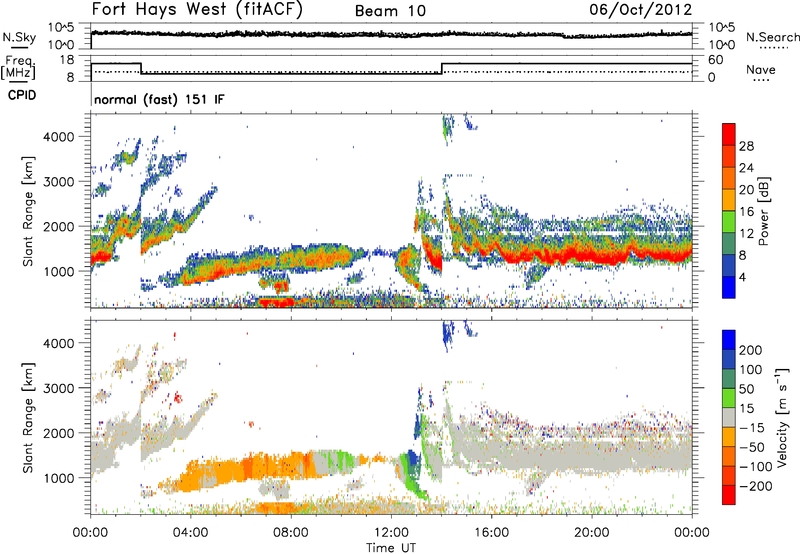Click the "18" frequency axis value
The image size is (800, 554).
[67, 60]
